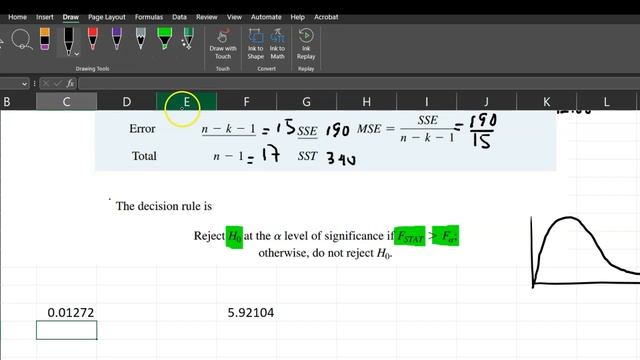Select the Lasso select tool

click(x=21, y=40)
